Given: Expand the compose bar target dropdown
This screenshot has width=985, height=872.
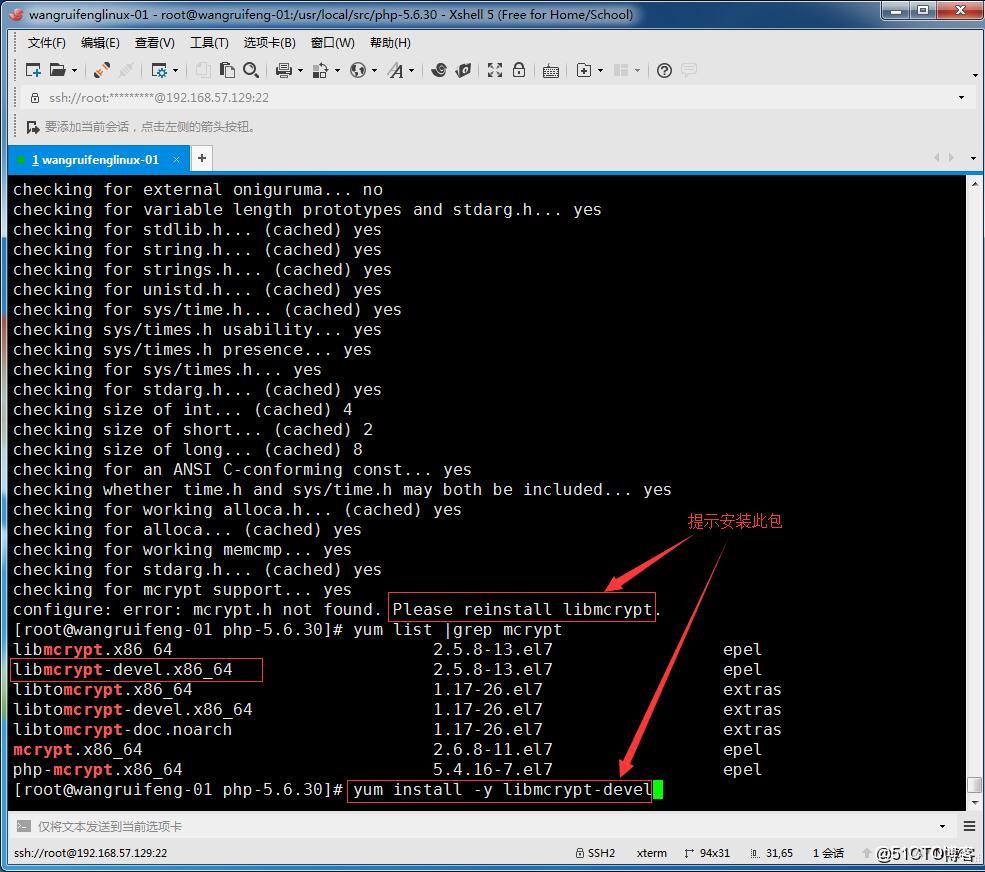Looking at the screenshot, I should (x=942, y=827).
